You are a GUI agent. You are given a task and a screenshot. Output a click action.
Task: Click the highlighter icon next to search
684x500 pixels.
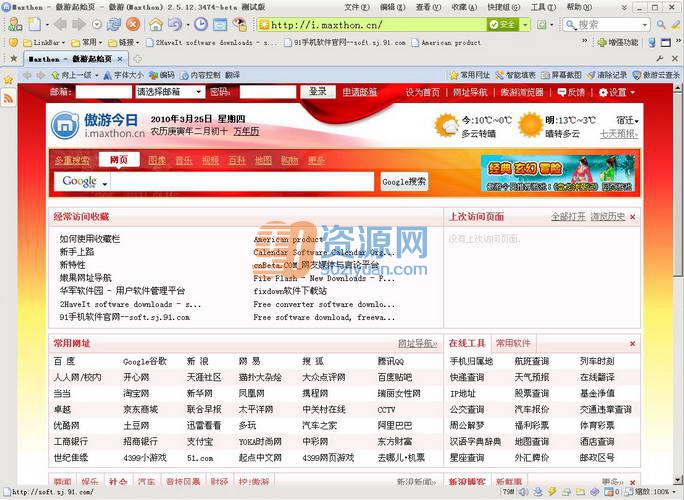click(676, 25)
